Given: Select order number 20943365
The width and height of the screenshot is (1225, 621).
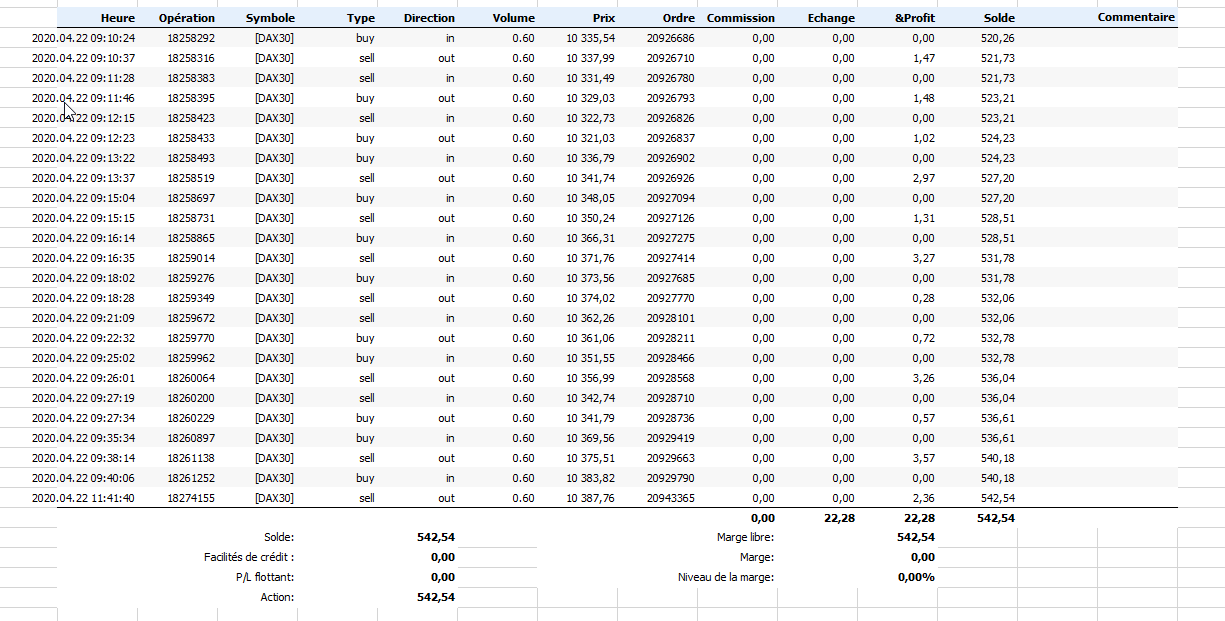Looking at the screenshot, I should point(671,498).
